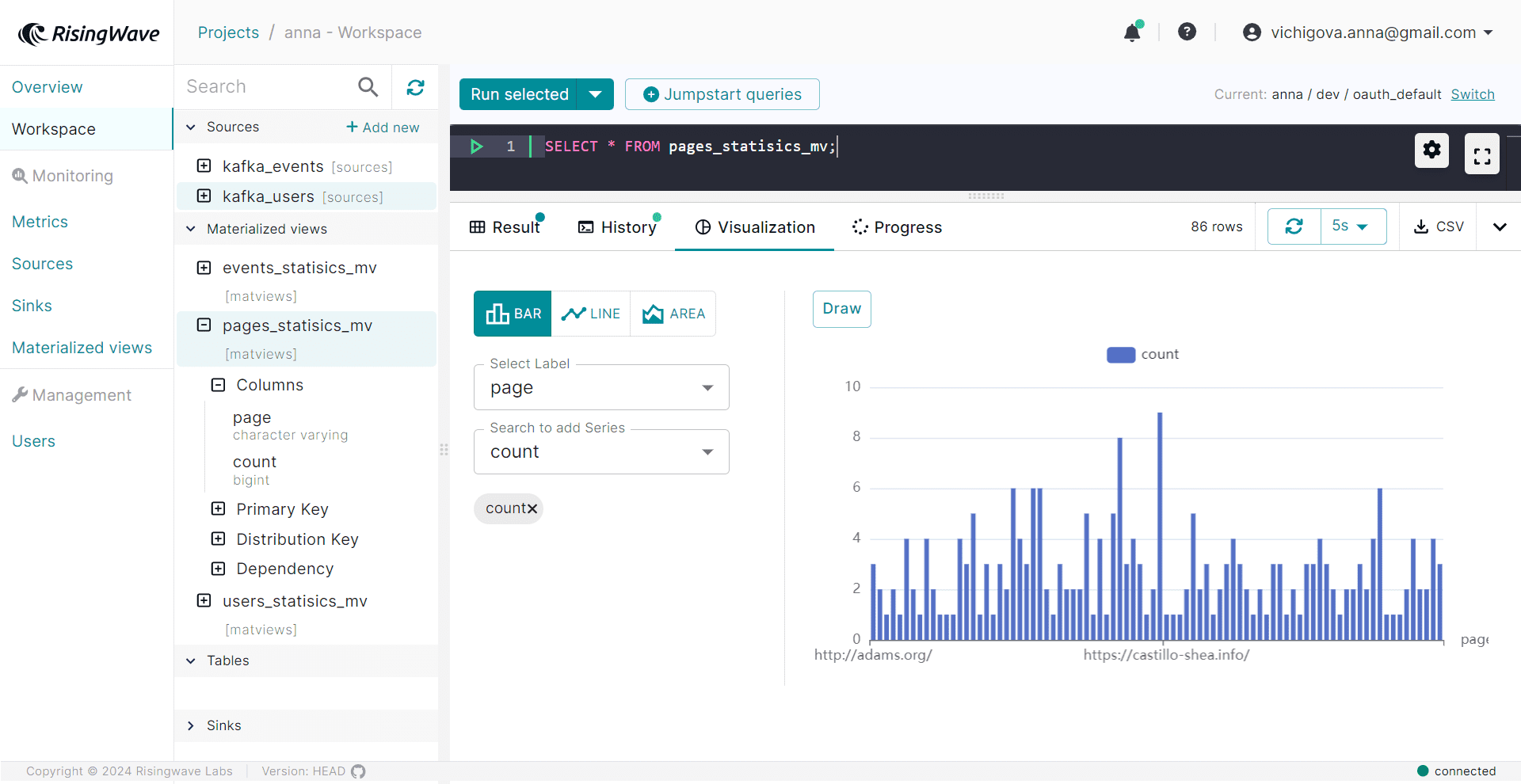Click the Switch connection link
The height and width of the screenshot is (784, 1521).
tap(1473, 94)
